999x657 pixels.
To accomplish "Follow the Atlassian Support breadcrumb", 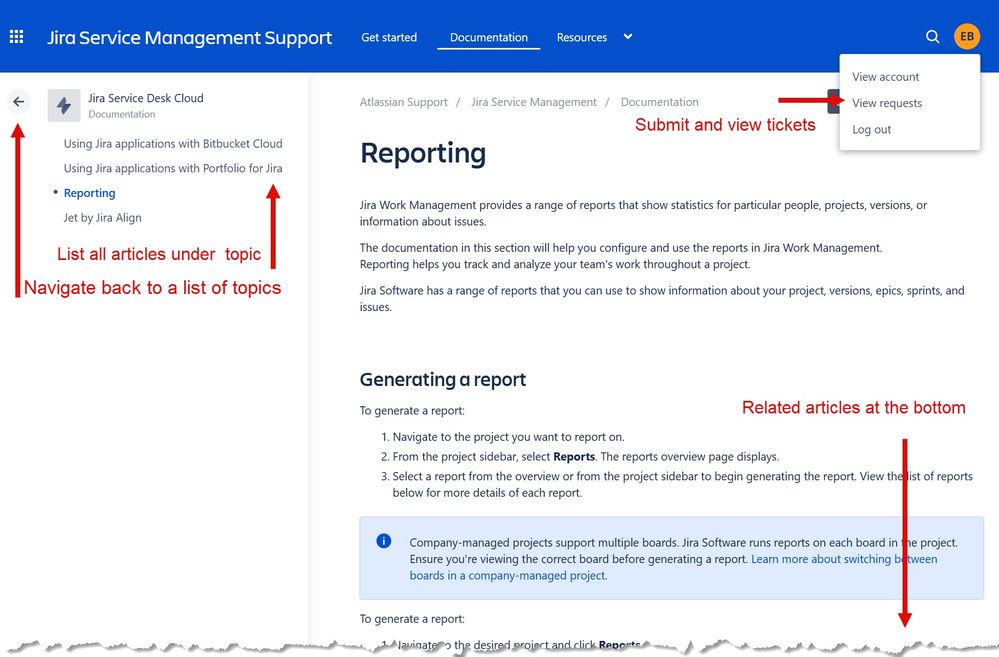I will pyautogui.click(x=403, y=102).
